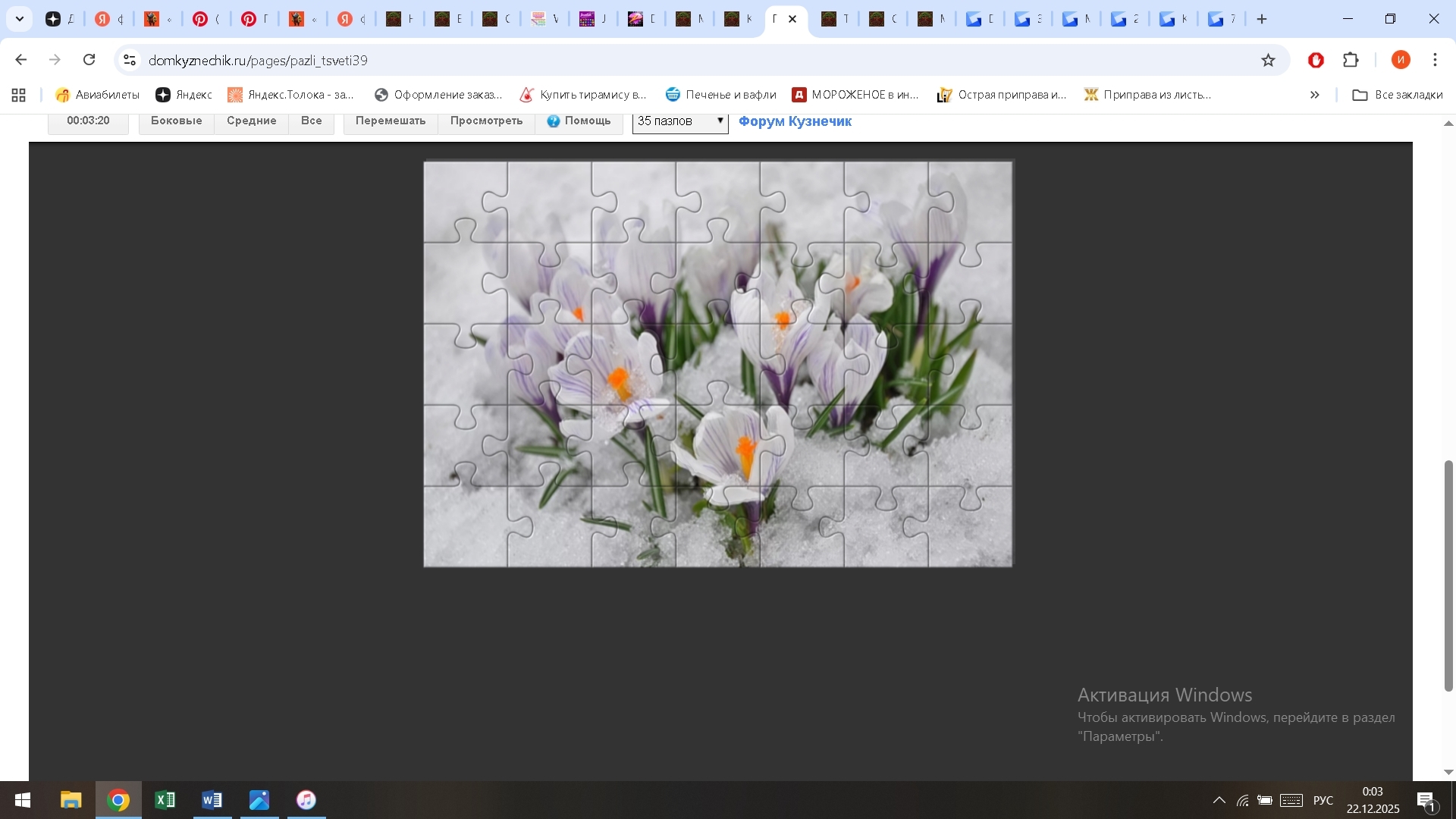
Task: Bookmark this page with star icon
Action: 1268,60
